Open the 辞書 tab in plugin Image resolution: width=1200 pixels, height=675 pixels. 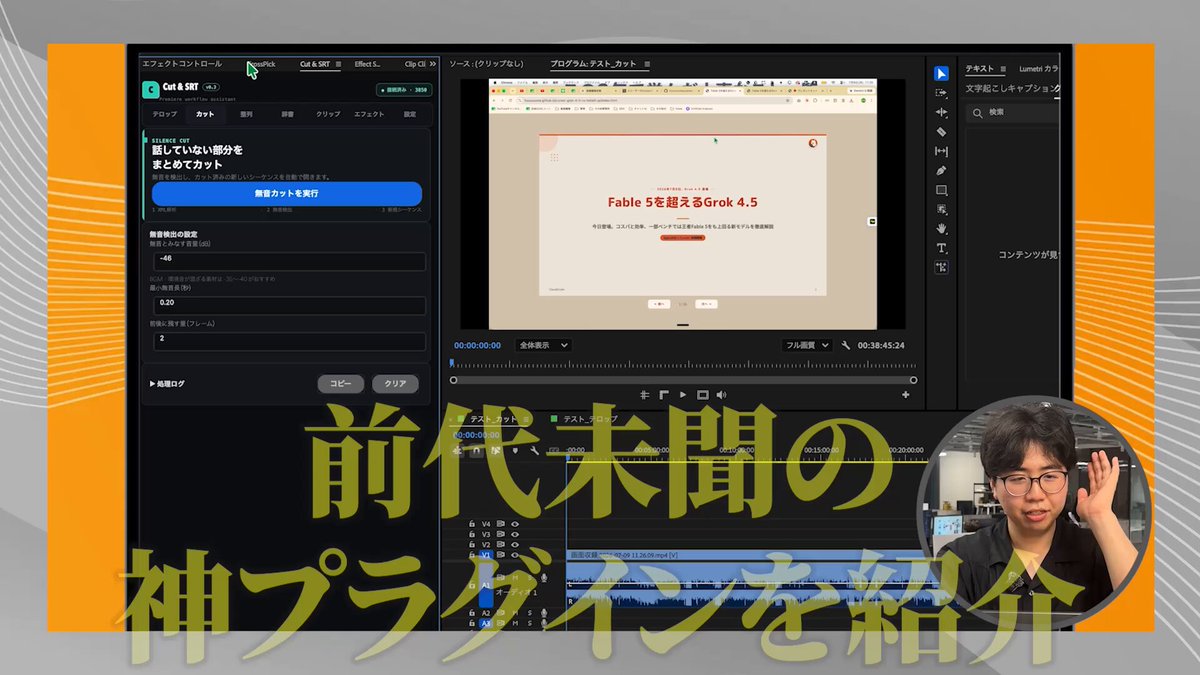coord(287,114)
